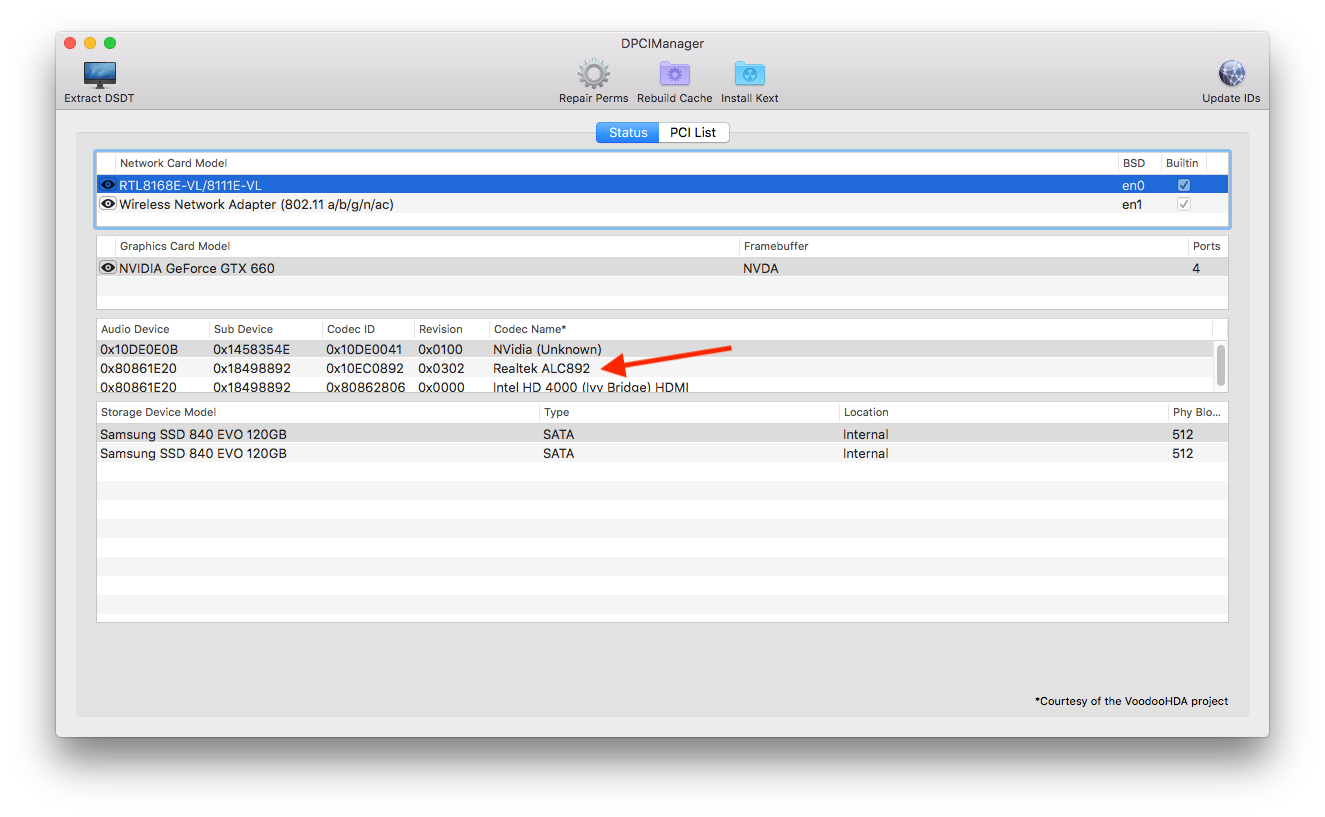Click the Phy Blo... column header
Screen dimensions: 1325x817
pyautogui.click(x=1198, y=412)
